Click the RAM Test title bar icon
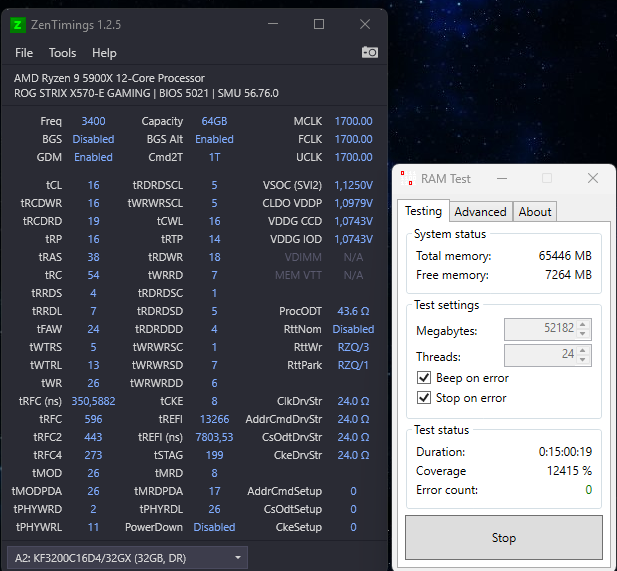Viewport: 617px width, 571px height. 408,178
